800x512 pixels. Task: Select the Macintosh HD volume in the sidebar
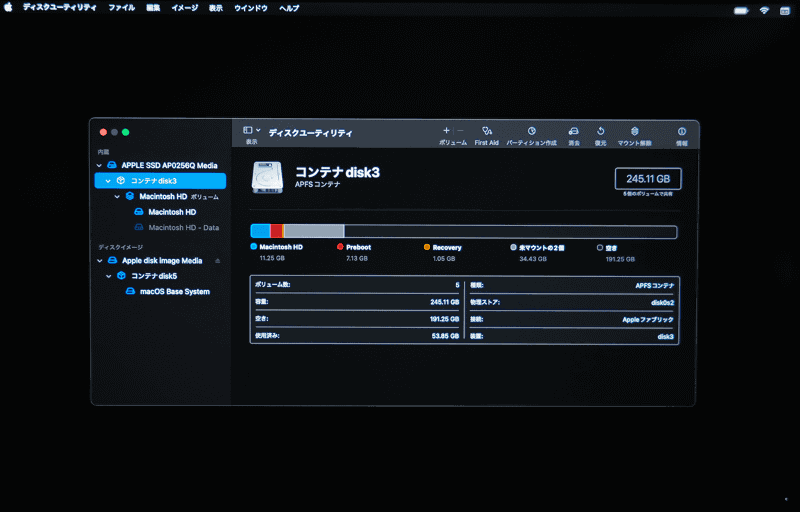point(165,212)
